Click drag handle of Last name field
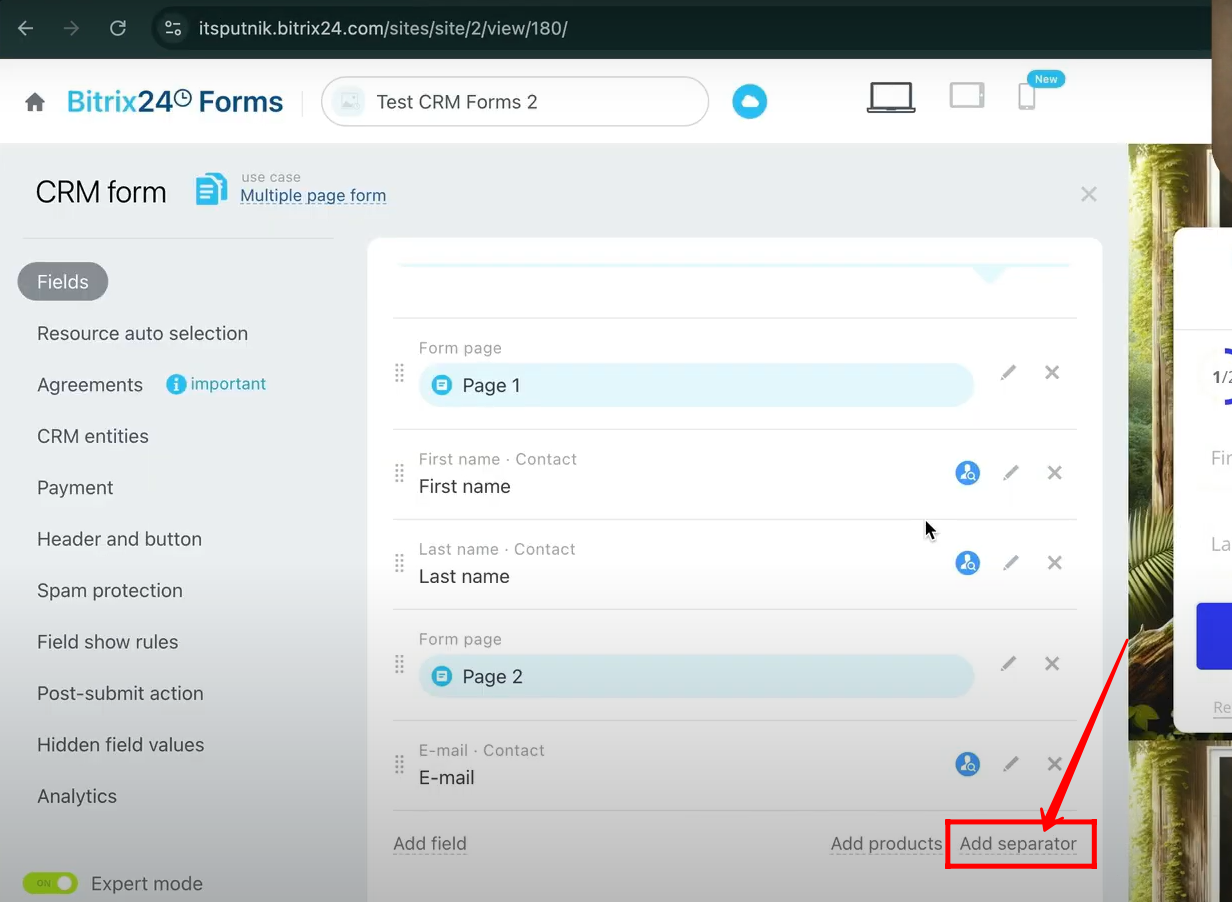 pyautogui.click(x=399, y=563)
